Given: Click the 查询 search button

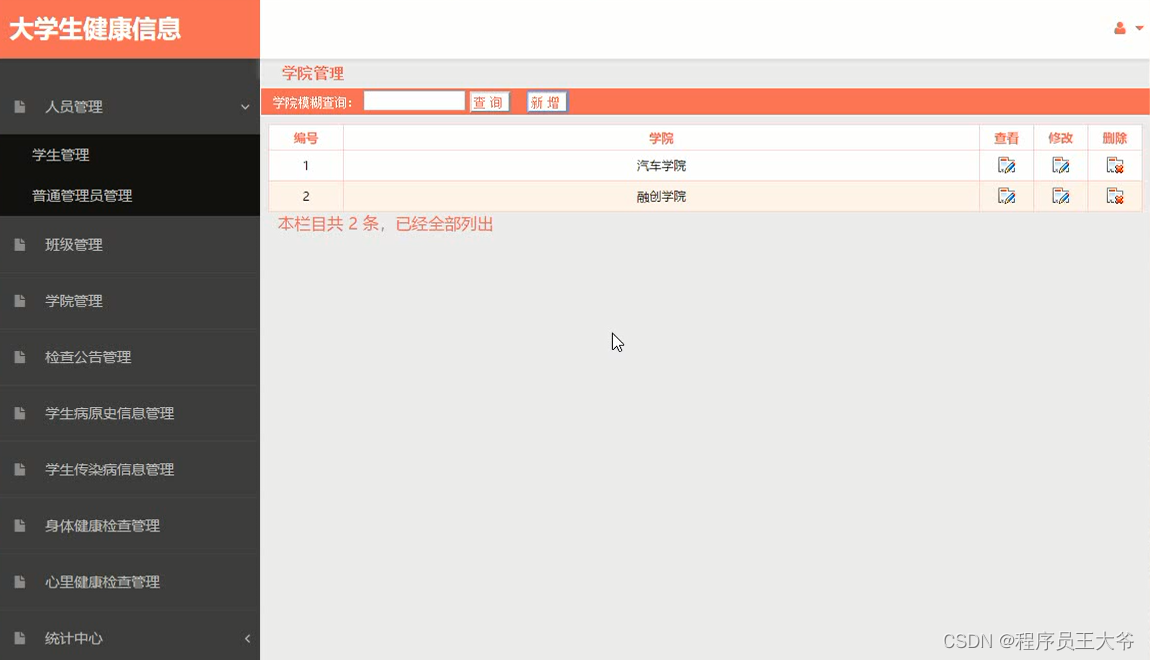Looking at the screenshot, I should (488, 101).
